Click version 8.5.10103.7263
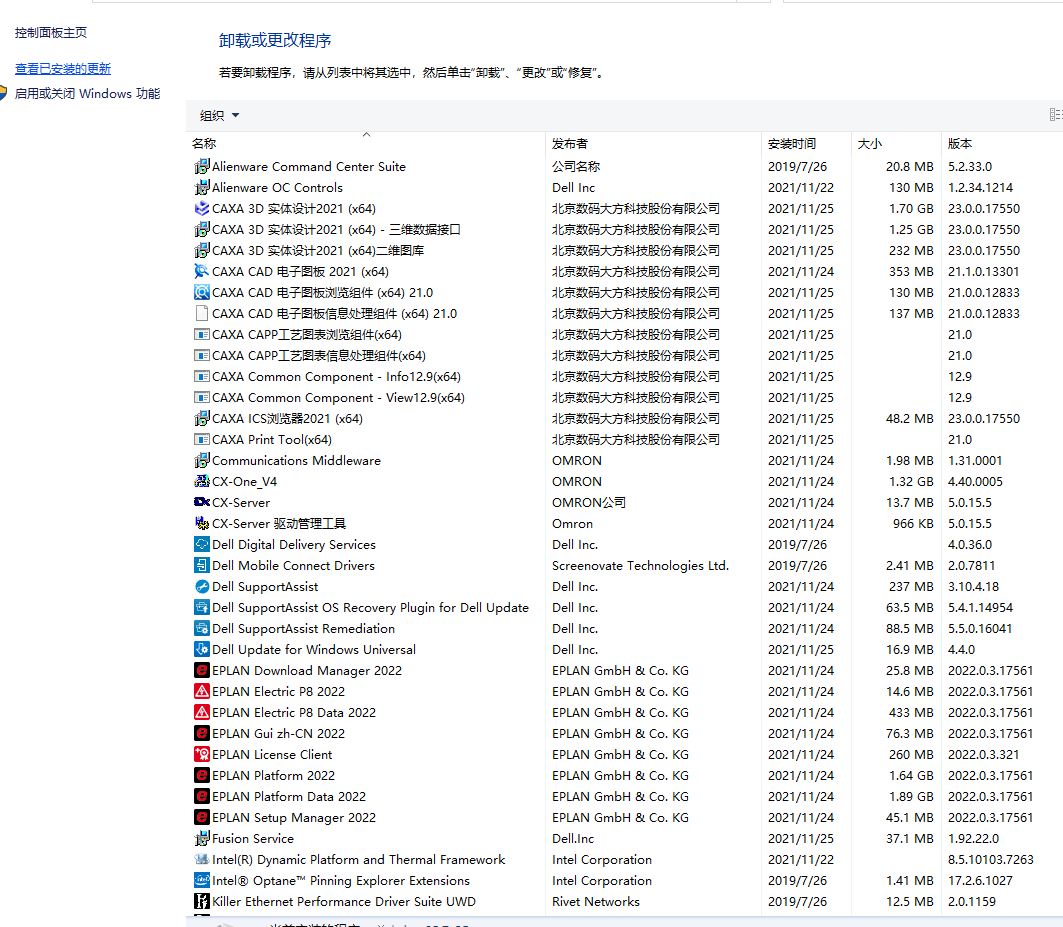Screen dimensions: 1063x927 click(990, 860)
